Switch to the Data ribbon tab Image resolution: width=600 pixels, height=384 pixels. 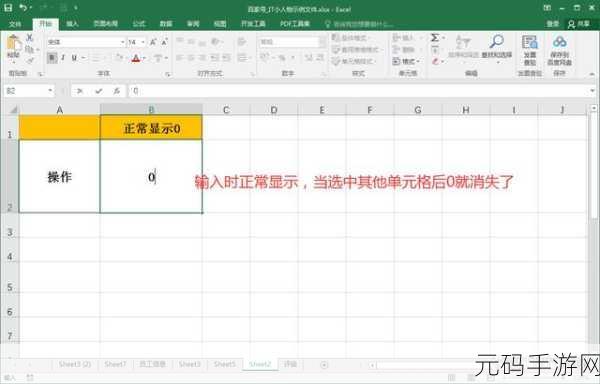166,24
